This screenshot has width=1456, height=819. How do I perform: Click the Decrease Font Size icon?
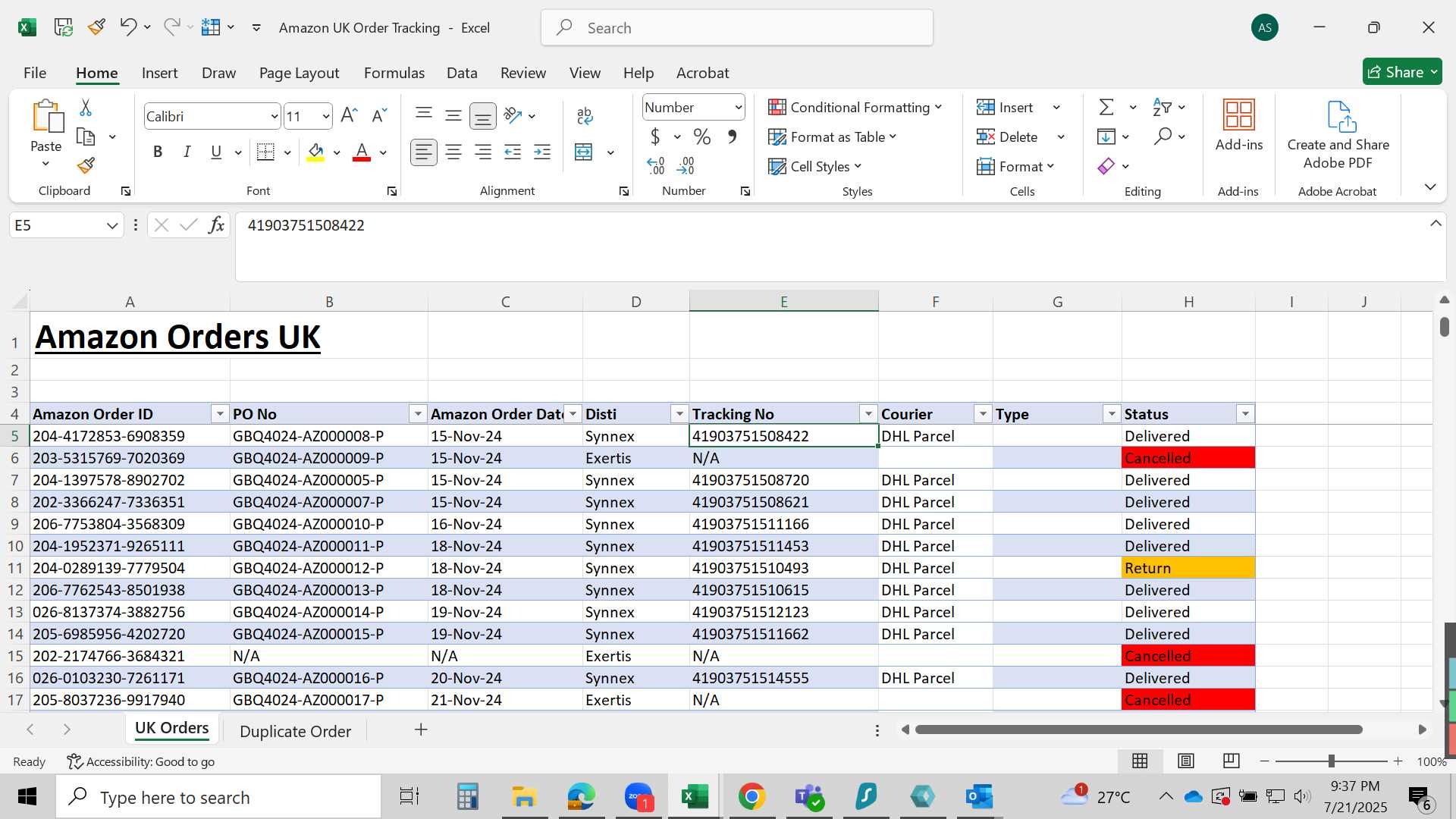(379, 115)
